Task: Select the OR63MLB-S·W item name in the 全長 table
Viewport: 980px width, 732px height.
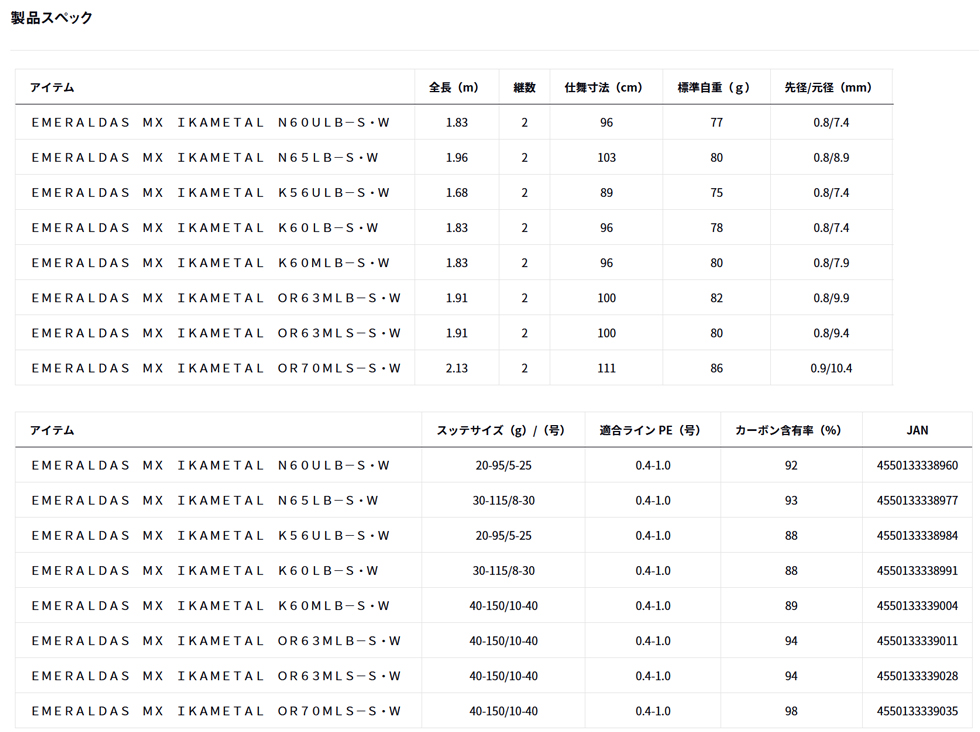Action: (216, 298)
